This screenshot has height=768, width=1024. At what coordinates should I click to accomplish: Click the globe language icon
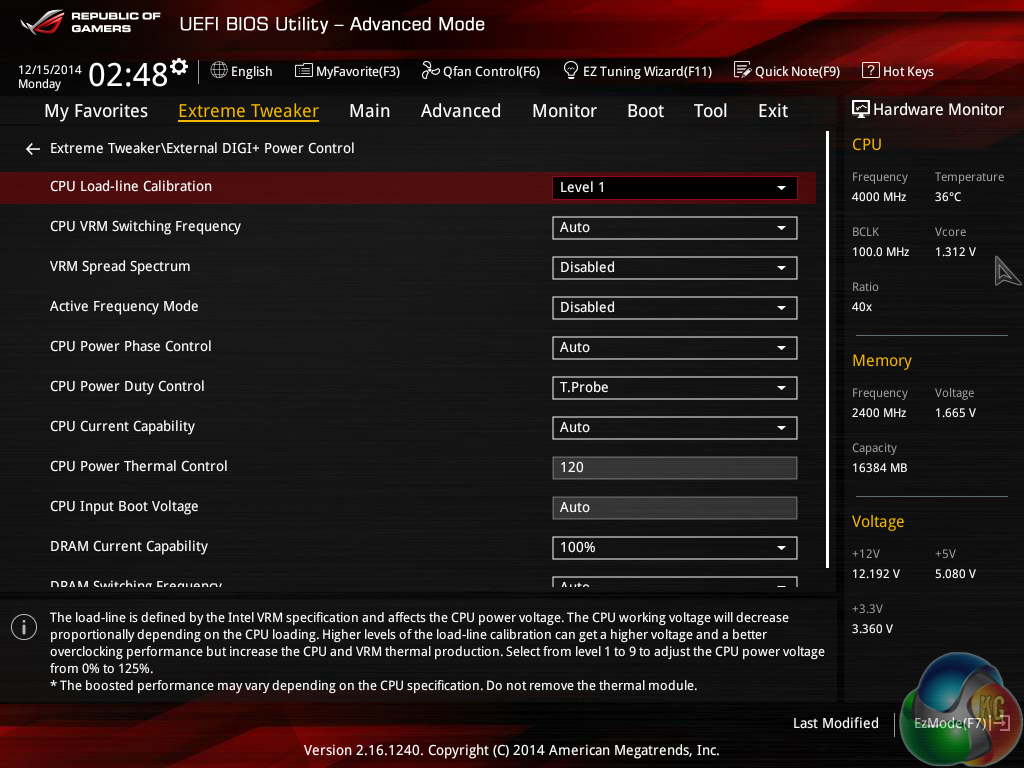pos(219,70)
